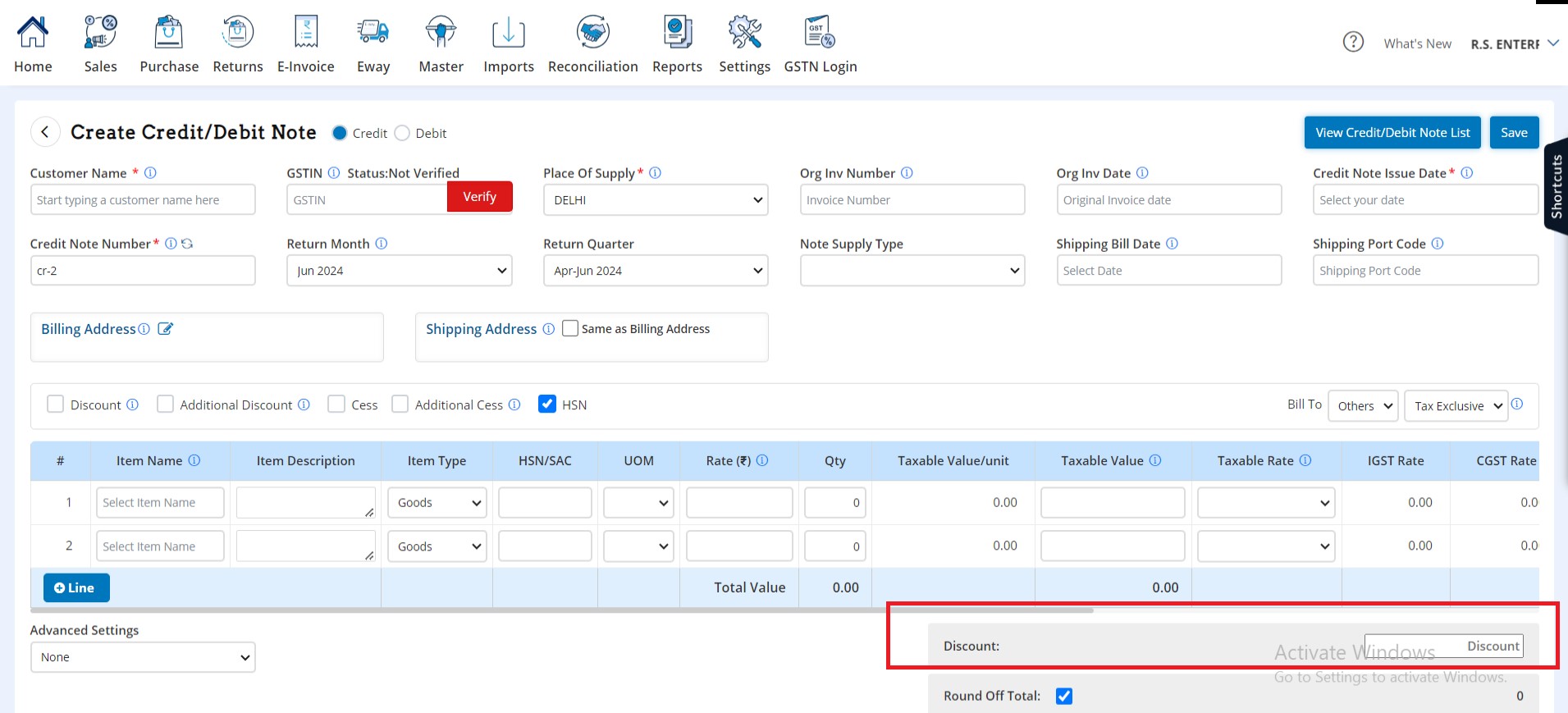Toggle the Round Off Total checkbox
This screenshot has width=1568, height=713.
[1064, 696]
